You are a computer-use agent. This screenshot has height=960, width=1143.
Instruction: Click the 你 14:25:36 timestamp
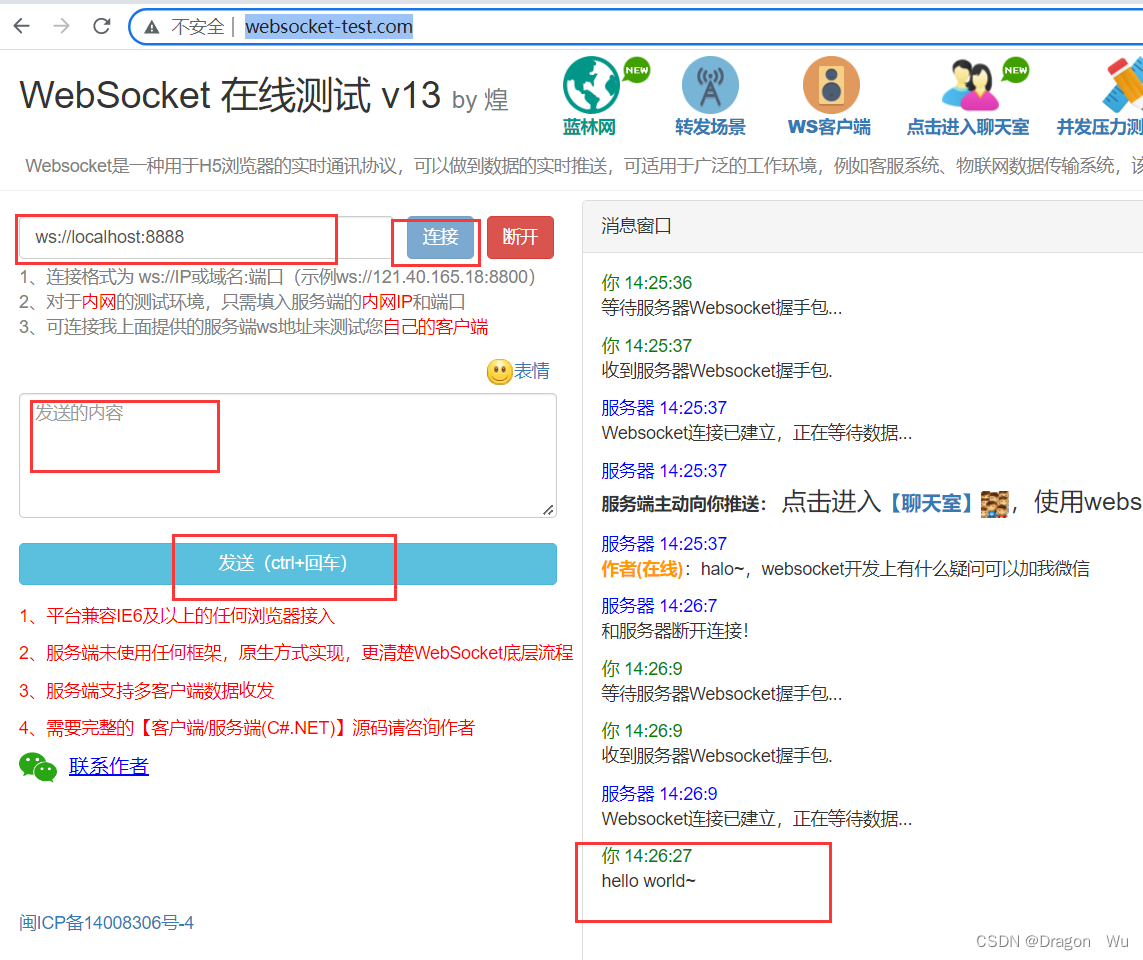coord(647,283)
